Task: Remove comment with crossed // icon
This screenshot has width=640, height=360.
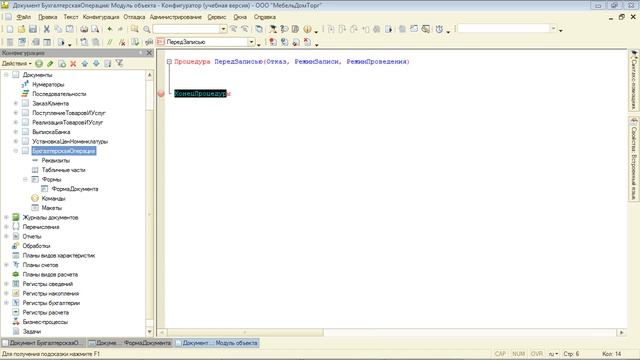Action: 122,42
